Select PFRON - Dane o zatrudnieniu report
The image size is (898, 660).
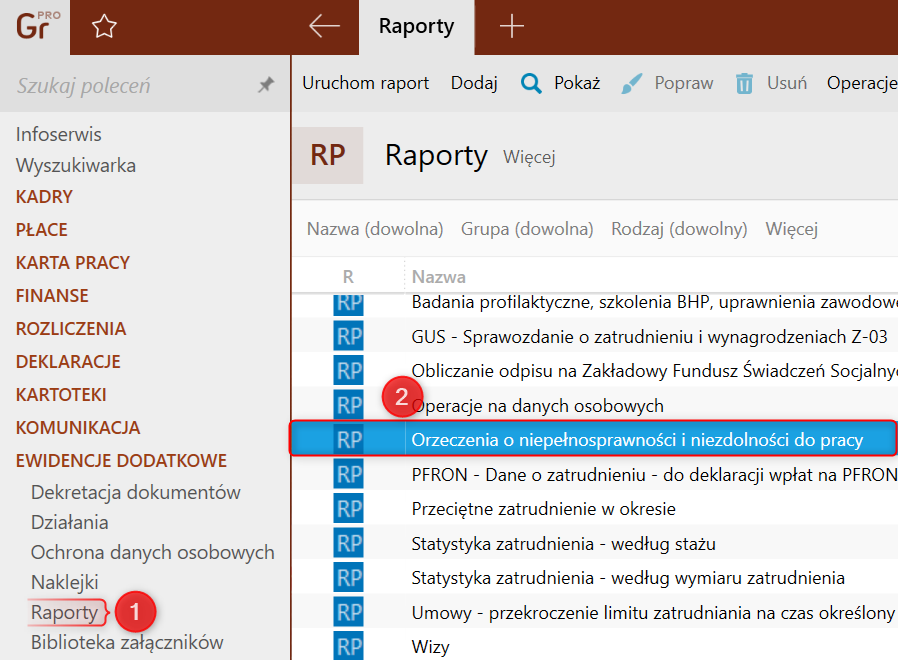point(654,474)
